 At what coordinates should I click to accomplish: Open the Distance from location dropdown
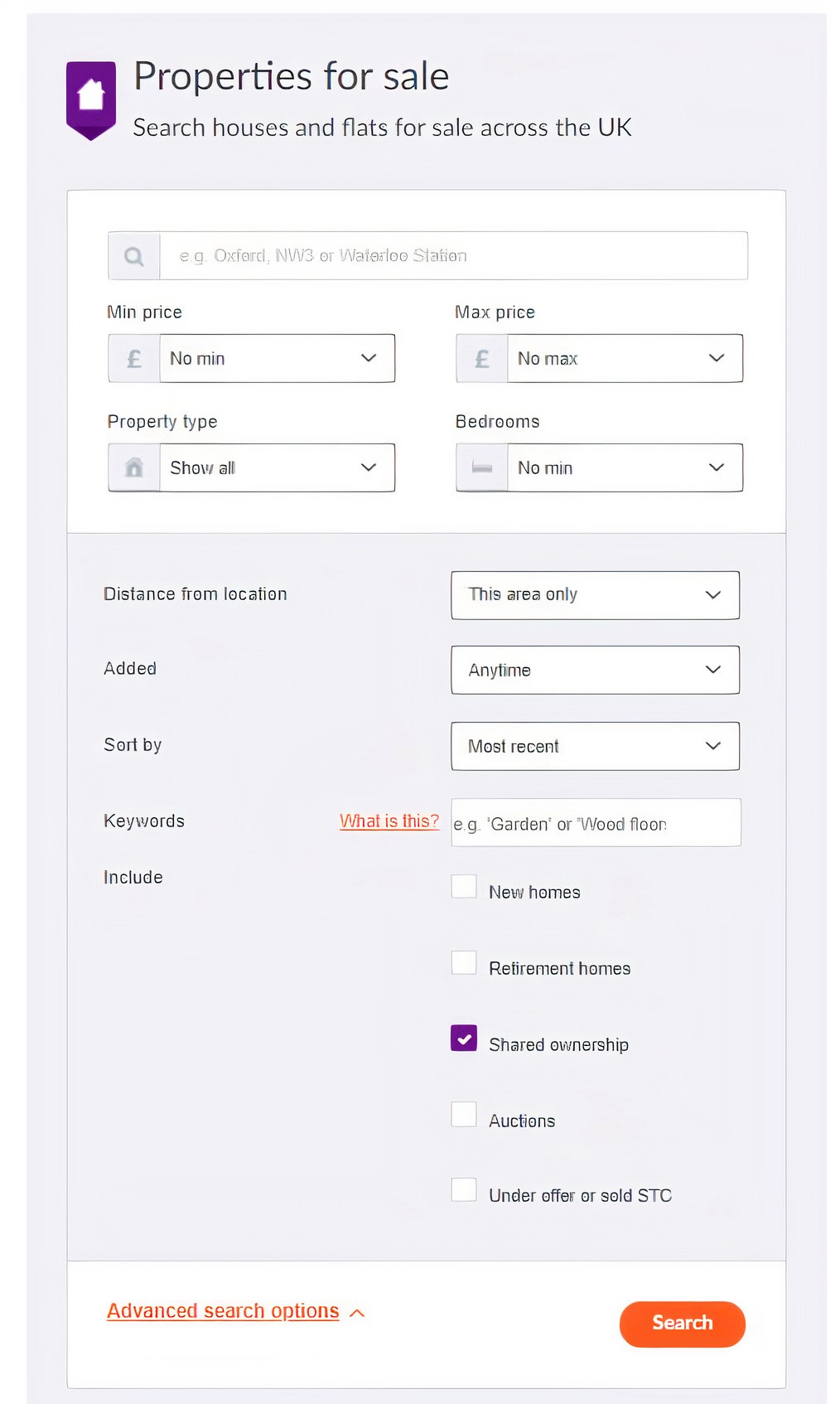pyautogui.click(x=595, y=595)
